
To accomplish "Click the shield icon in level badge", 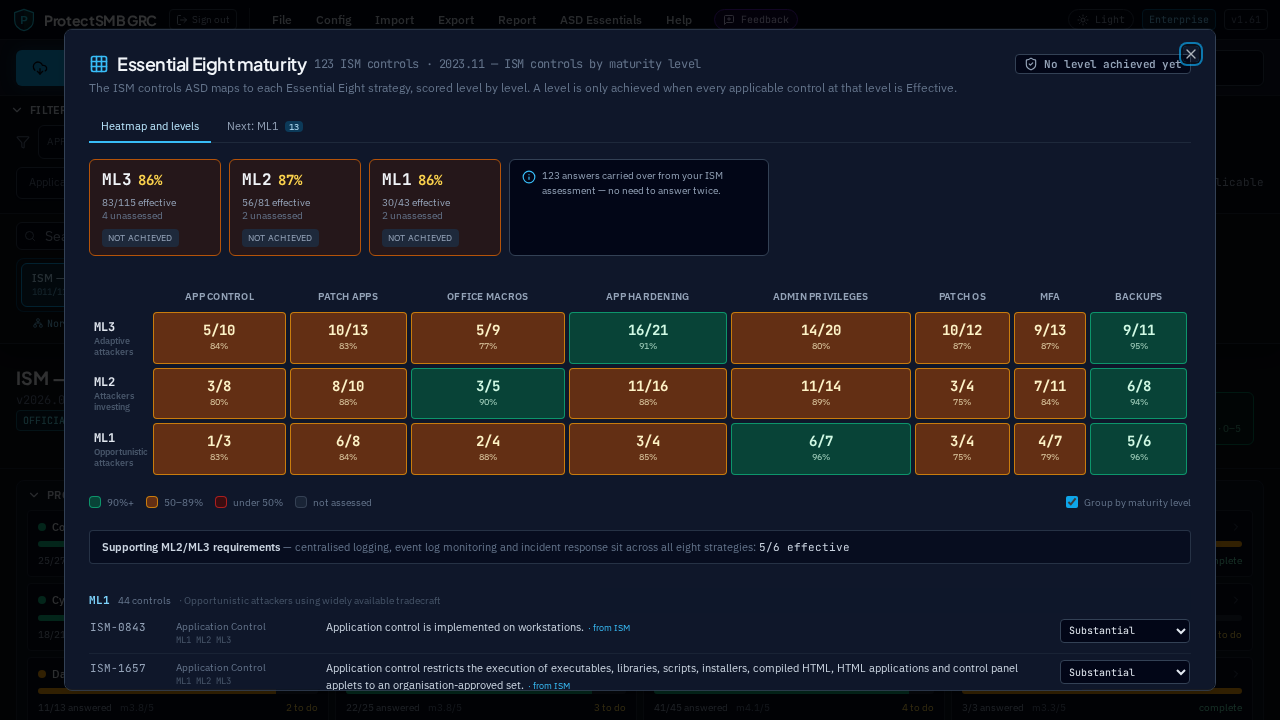I will pos(1031,64).
